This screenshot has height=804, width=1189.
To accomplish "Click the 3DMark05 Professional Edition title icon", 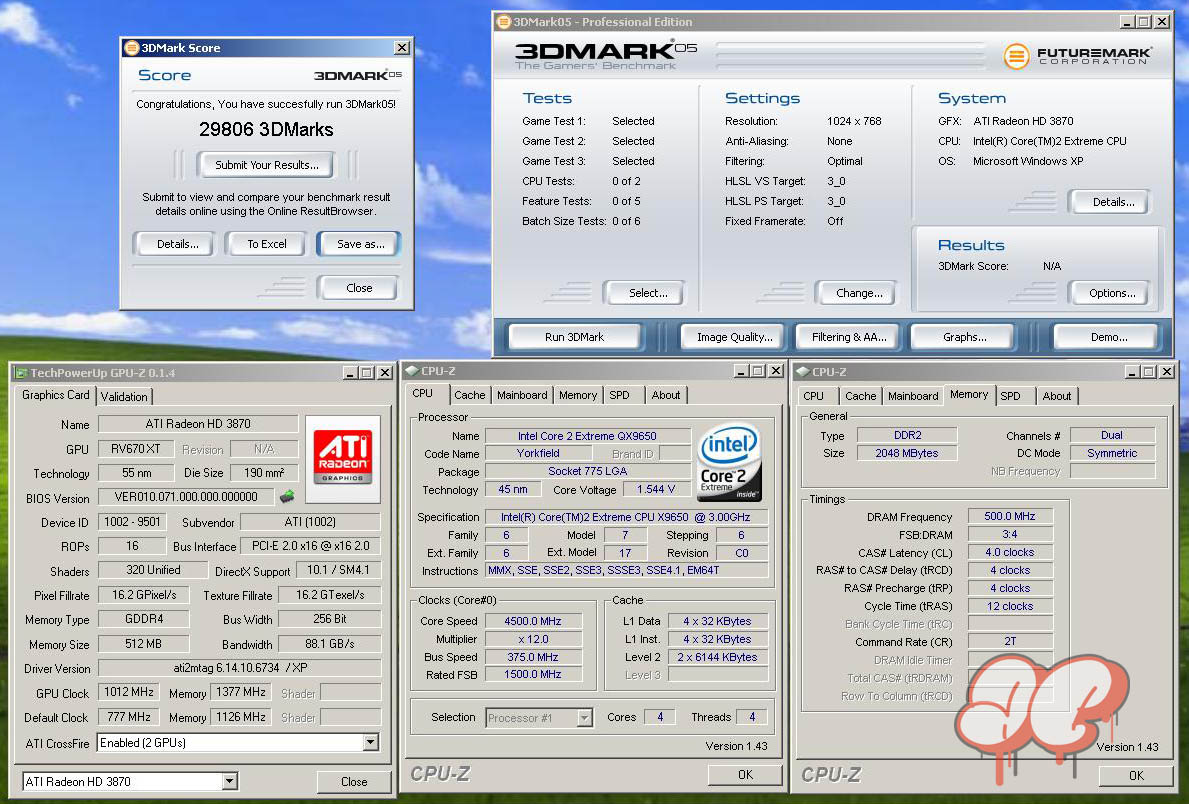I will pyautogui.click(x=504, y=22).
